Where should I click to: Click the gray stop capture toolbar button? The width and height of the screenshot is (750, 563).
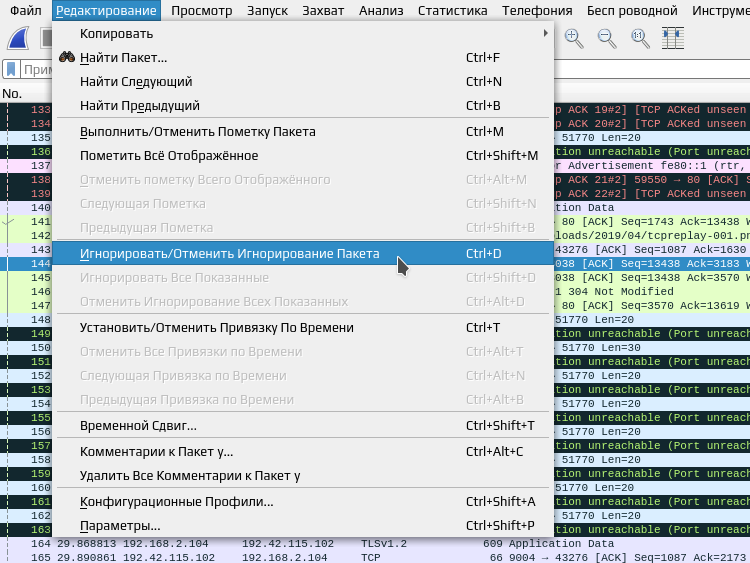point(46,38)
